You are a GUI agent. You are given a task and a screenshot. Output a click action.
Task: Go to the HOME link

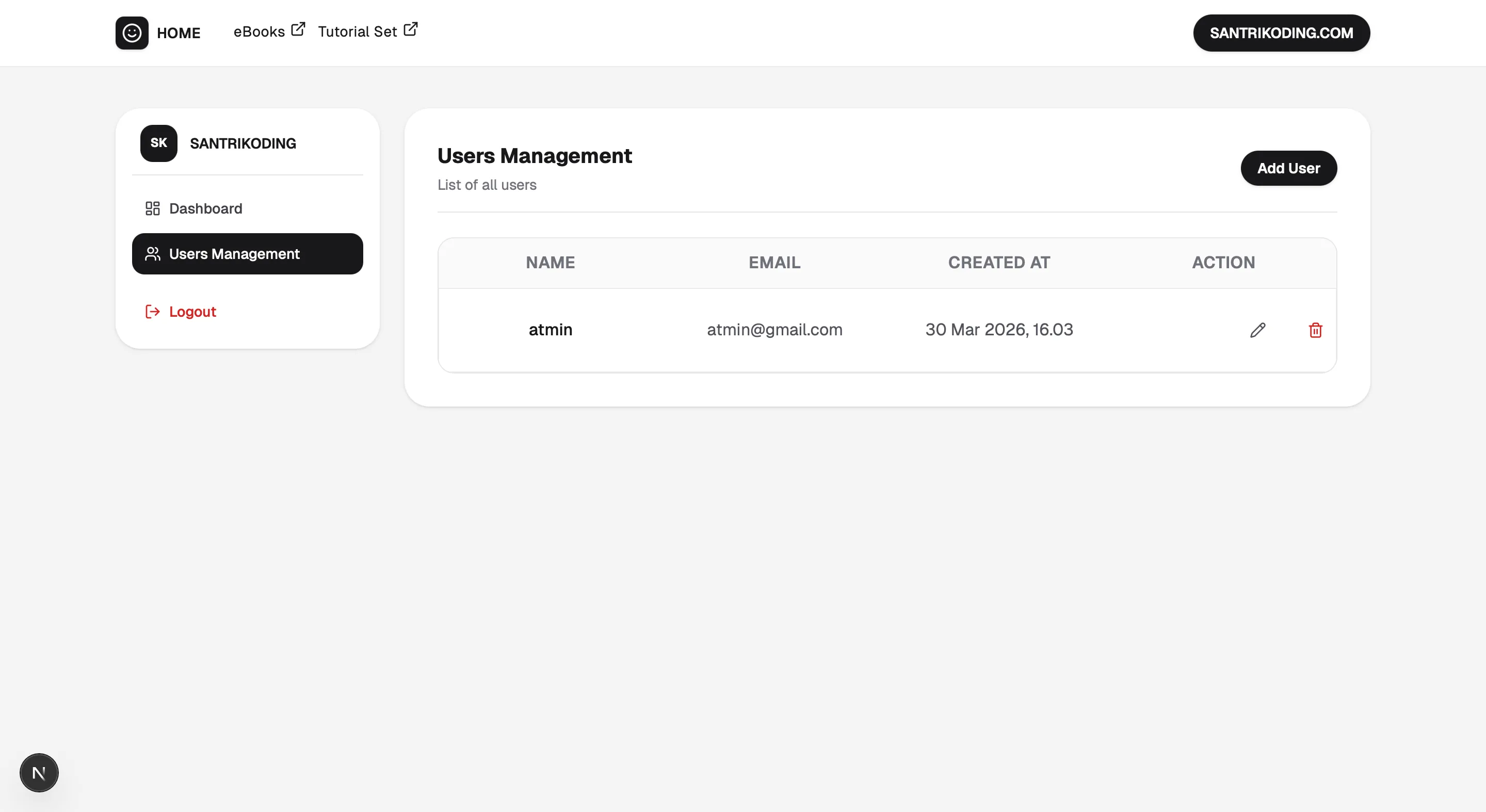tap(178, 33)
